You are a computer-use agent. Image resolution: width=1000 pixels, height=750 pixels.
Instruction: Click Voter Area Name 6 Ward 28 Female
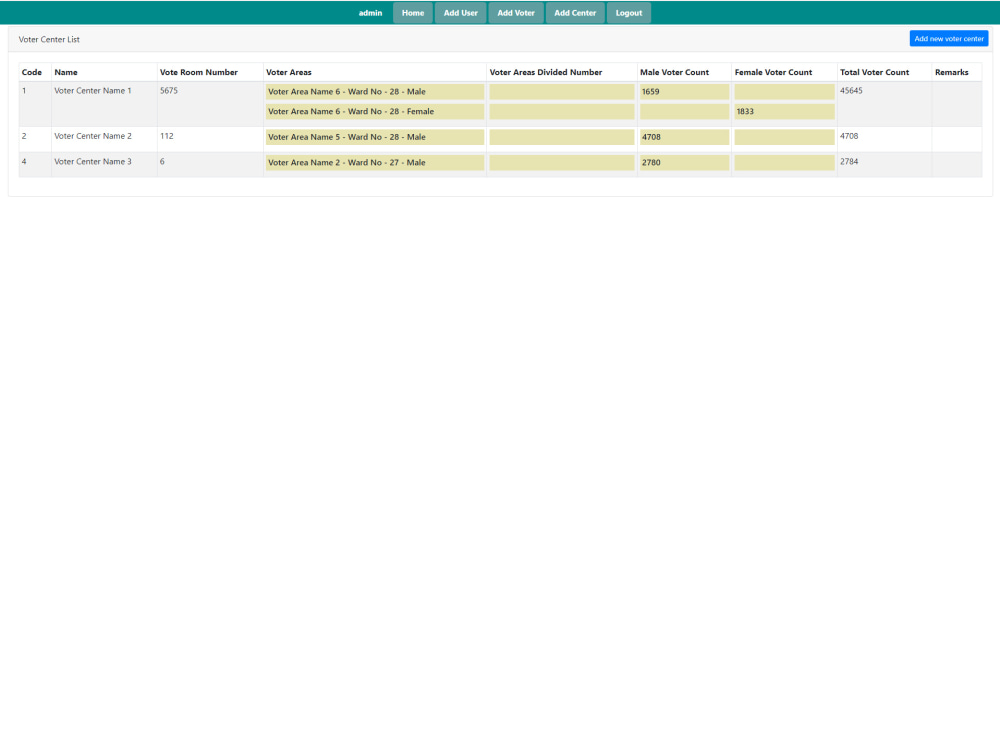click(x=375, y=112)
